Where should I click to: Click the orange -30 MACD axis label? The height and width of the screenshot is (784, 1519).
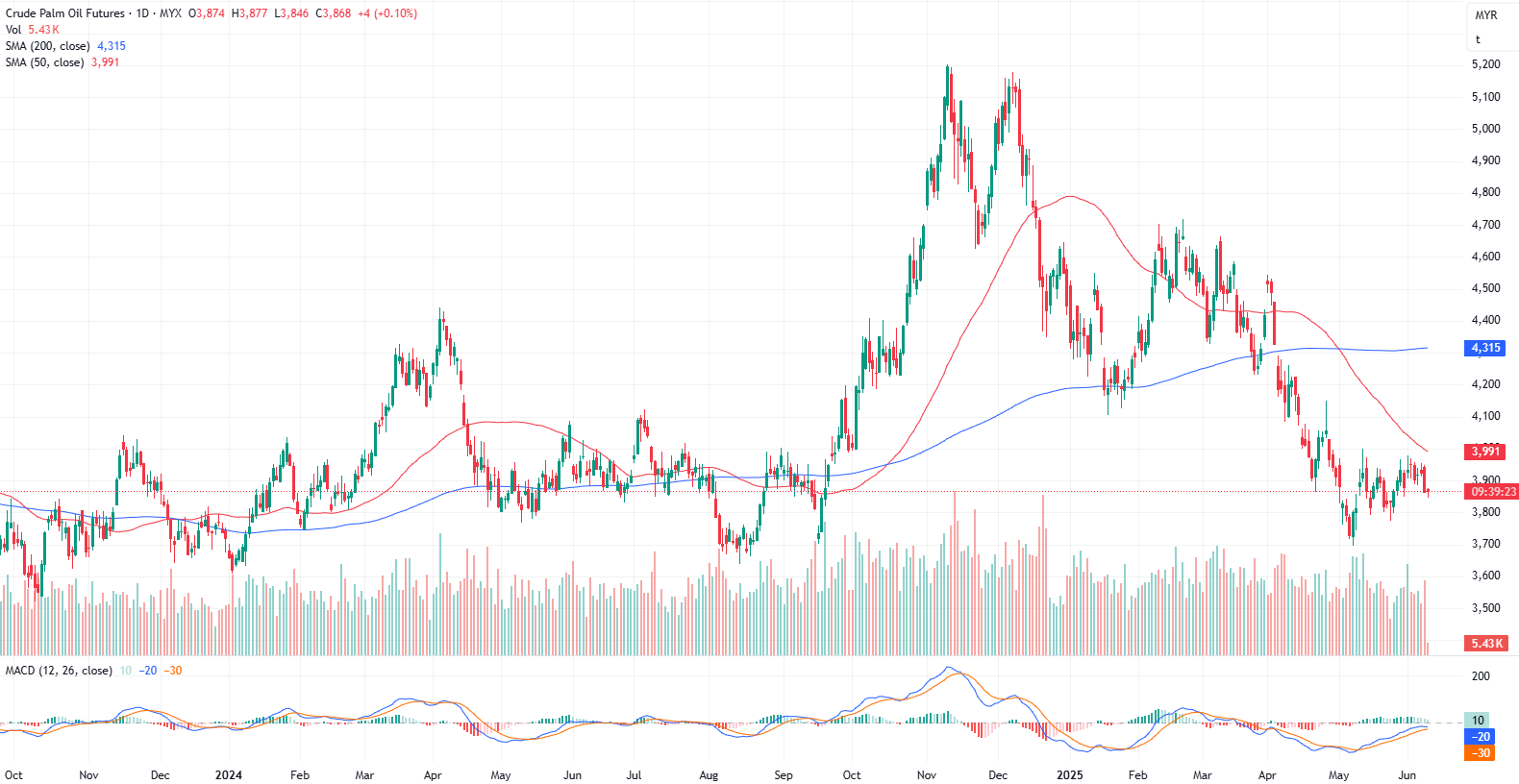click(x=1482, y=753)
